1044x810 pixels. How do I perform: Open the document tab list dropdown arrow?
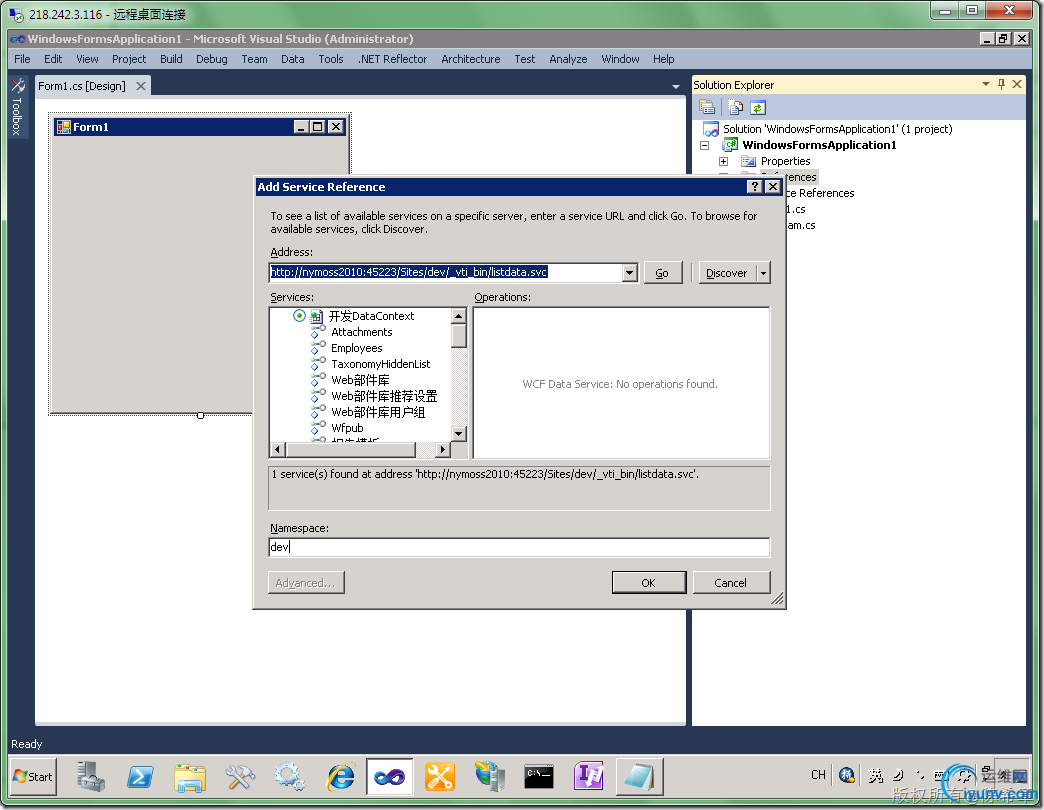[676, 87]
